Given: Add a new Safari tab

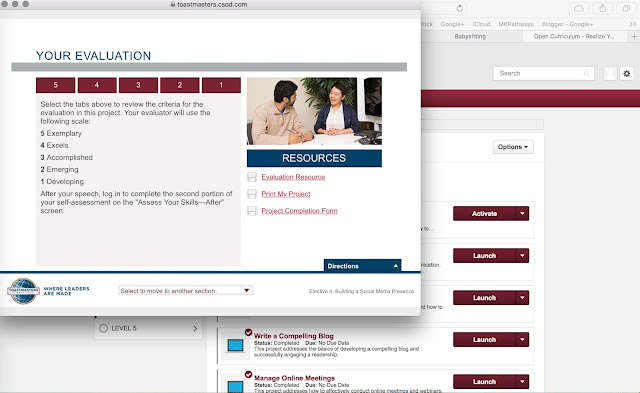Looking at the screenshot, I should point(634,36).
